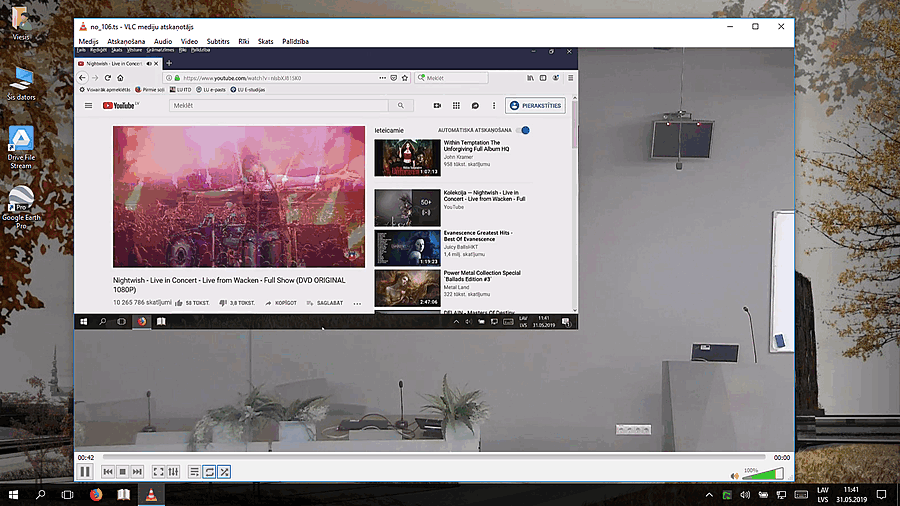
Task: Click the LU E-studijas bookmark in recorded Firefox
Action: point(248,89)
